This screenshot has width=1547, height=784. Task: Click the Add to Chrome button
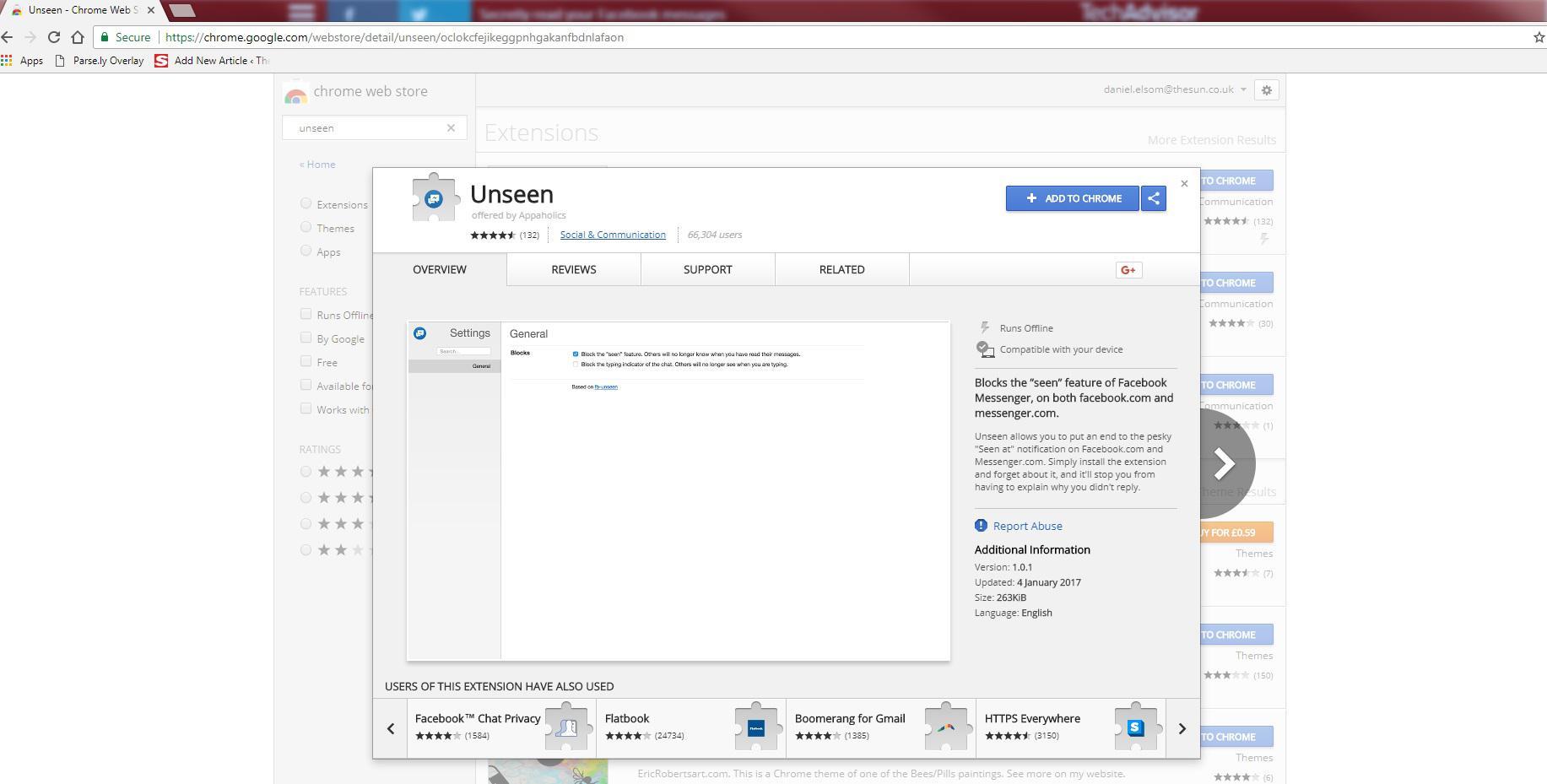(1072, 198)
